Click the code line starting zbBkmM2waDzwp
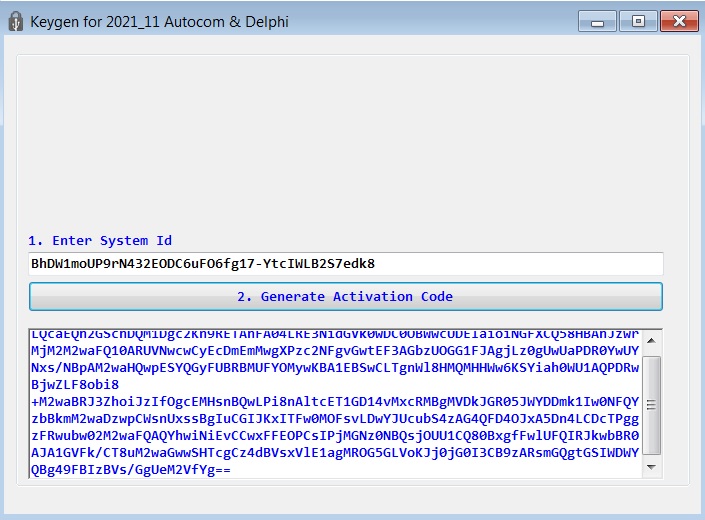705x520 pixels. tap(335, 418)
